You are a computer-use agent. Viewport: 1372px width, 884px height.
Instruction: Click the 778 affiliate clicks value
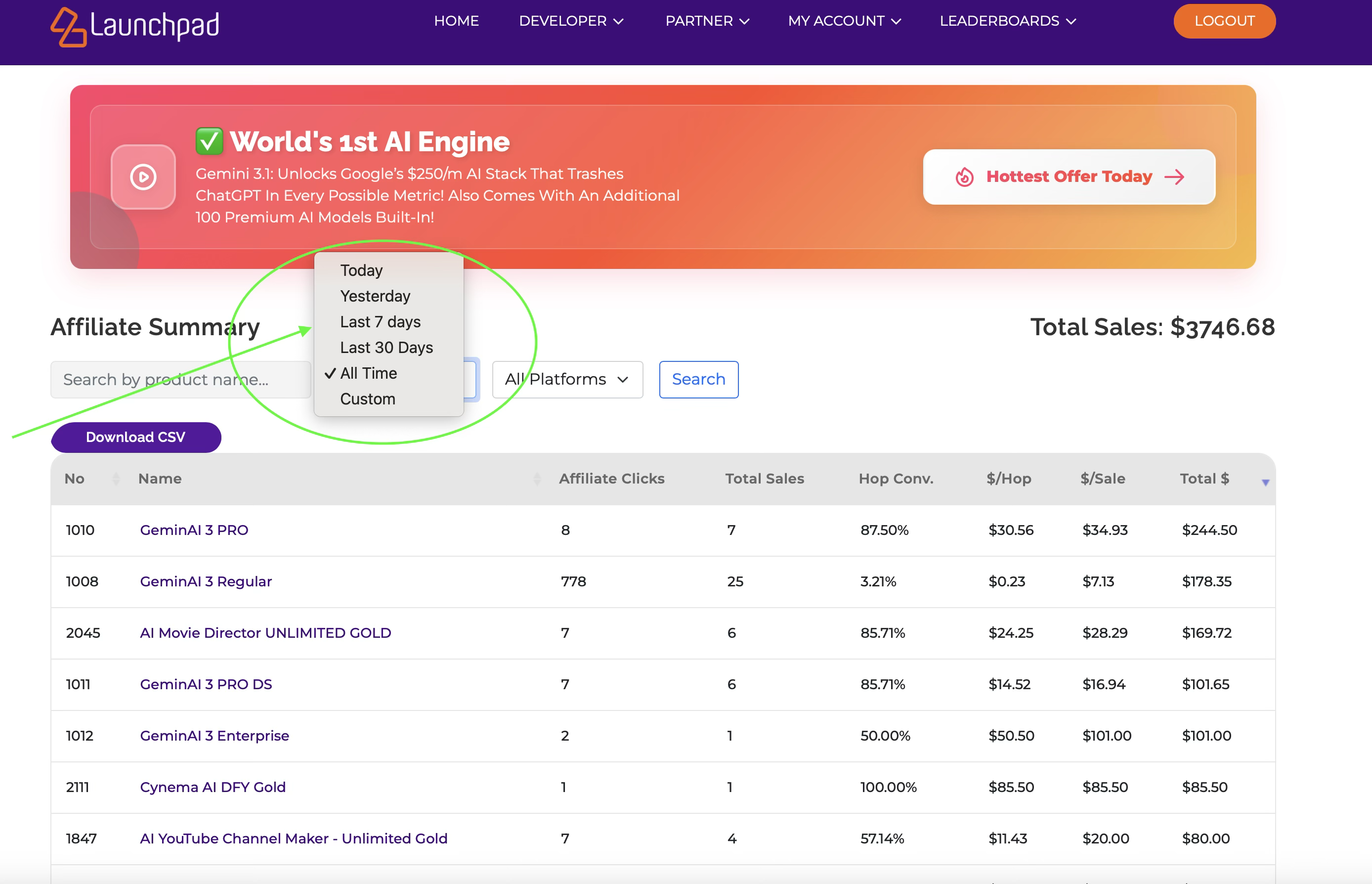coord(573,581)
